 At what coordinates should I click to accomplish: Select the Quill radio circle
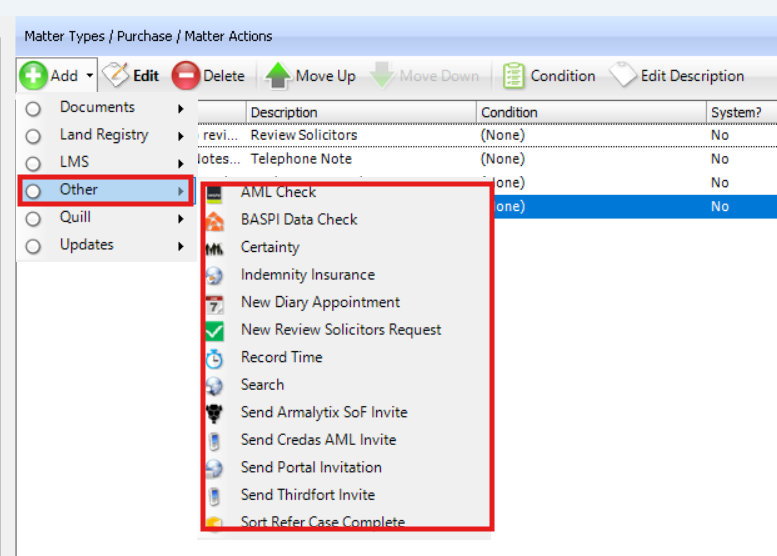[x=33, y=219]
